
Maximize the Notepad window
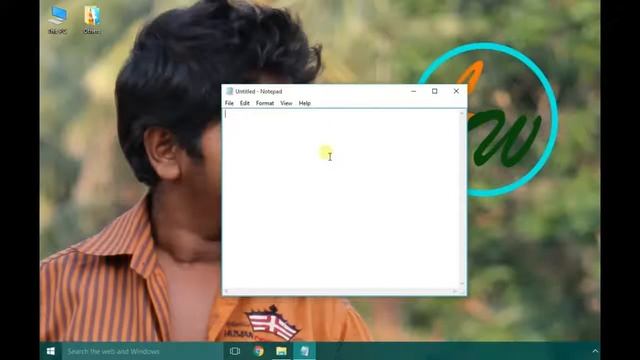[x=435, y=91]
